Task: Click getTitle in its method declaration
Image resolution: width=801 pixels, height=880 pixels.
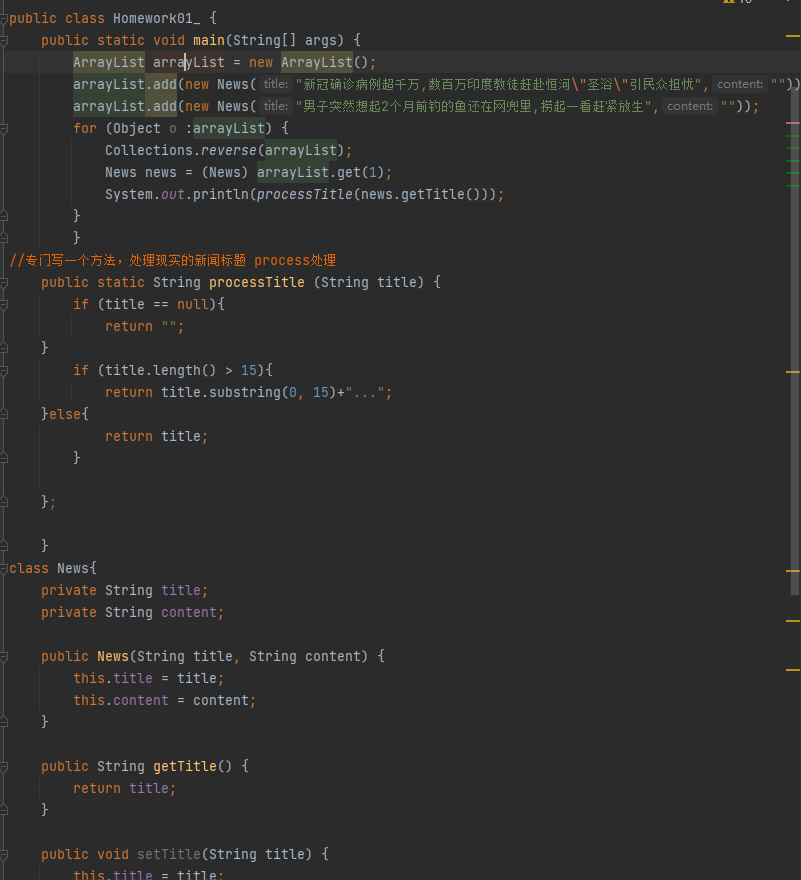Action: pyautogui.click(x=185, y=766)
